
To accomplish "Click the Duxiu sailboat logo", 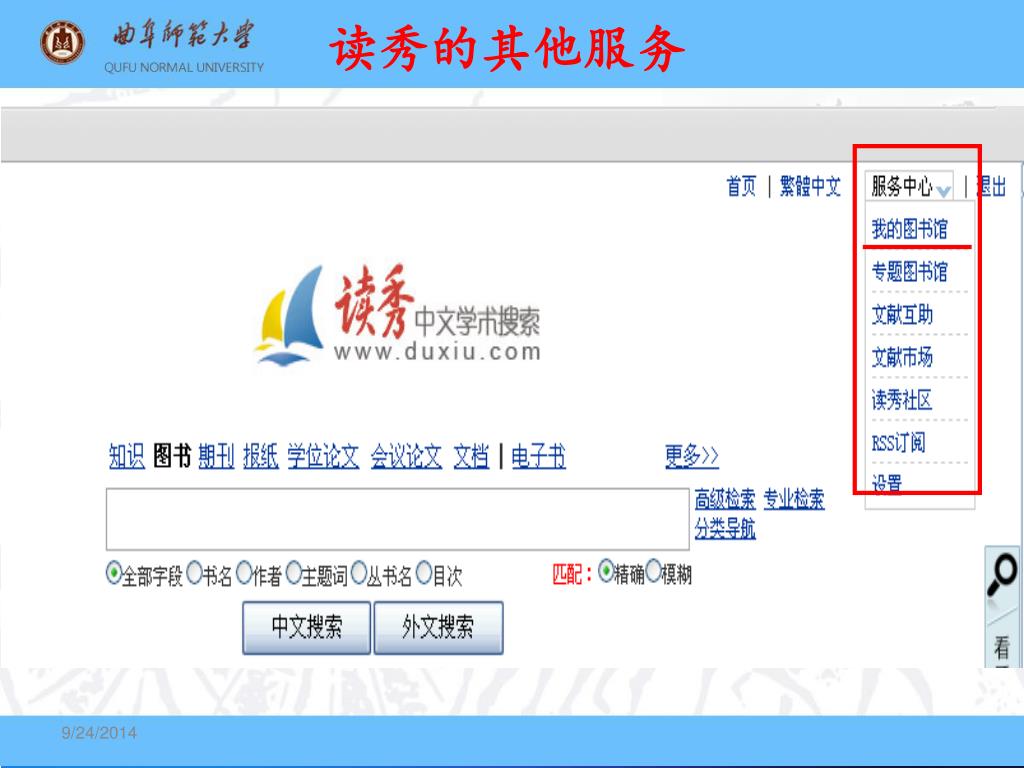I will tap(290, 315).
